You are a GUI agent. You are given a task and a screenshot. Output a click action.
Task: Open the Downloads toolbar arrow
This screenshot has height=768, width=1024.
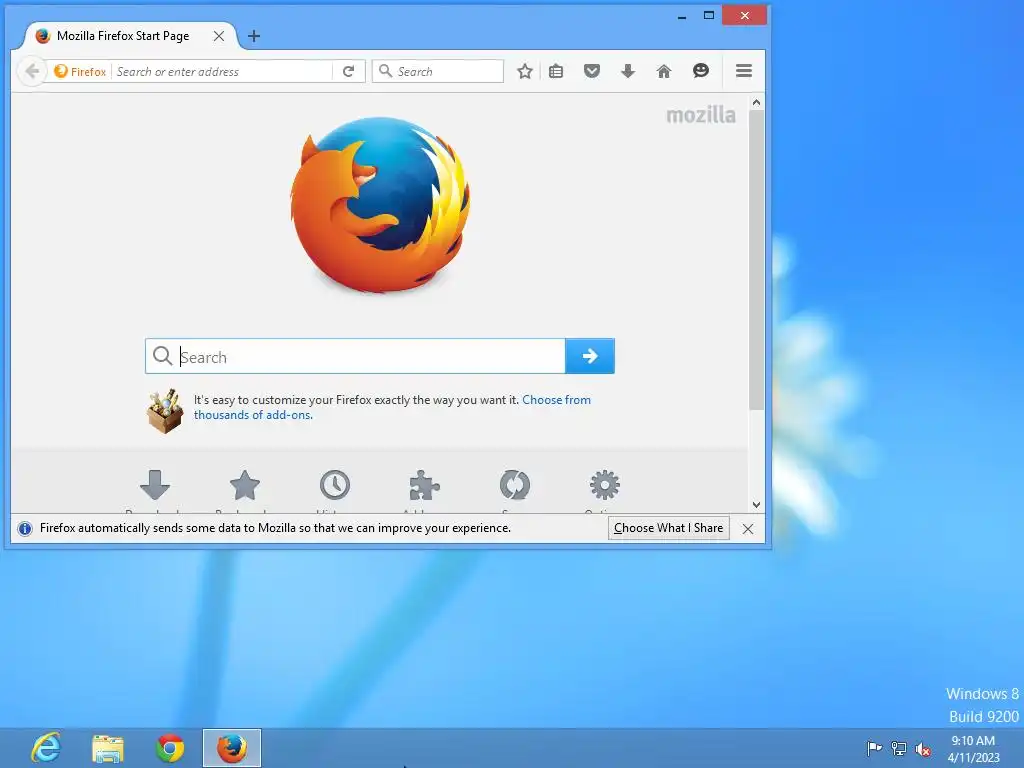(x=628, y=71)
